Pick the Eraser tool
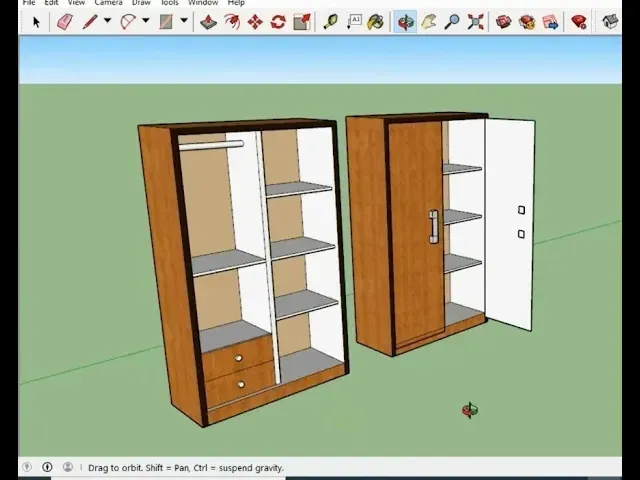Viewport: 640px width, 480px height. (x=65, y=21)
